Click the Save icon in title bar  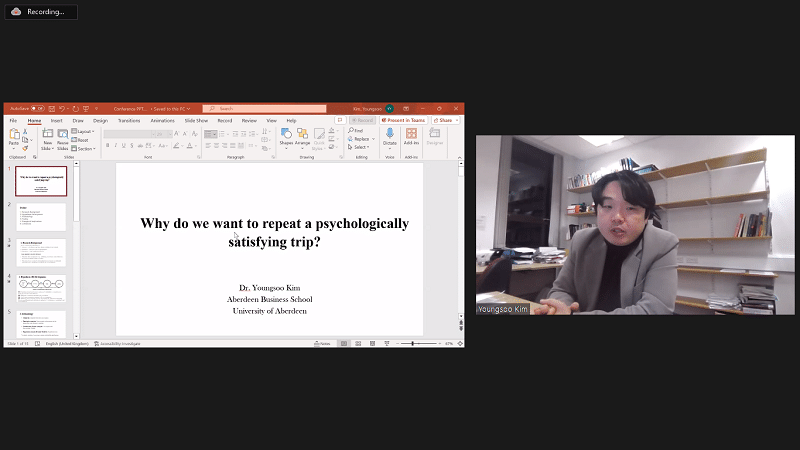pyautogui.click(x=50, y=108)
